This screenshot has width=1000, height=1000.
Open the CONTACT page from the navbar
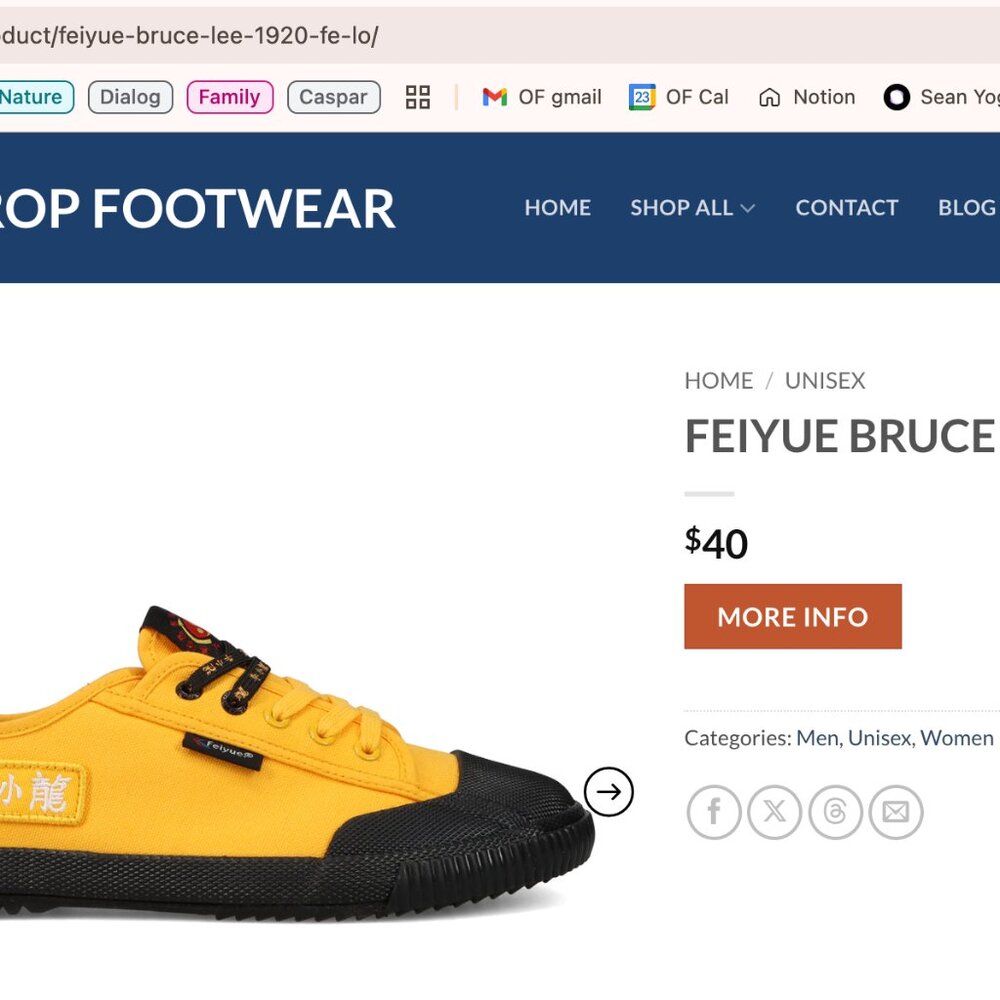point(846,208)
